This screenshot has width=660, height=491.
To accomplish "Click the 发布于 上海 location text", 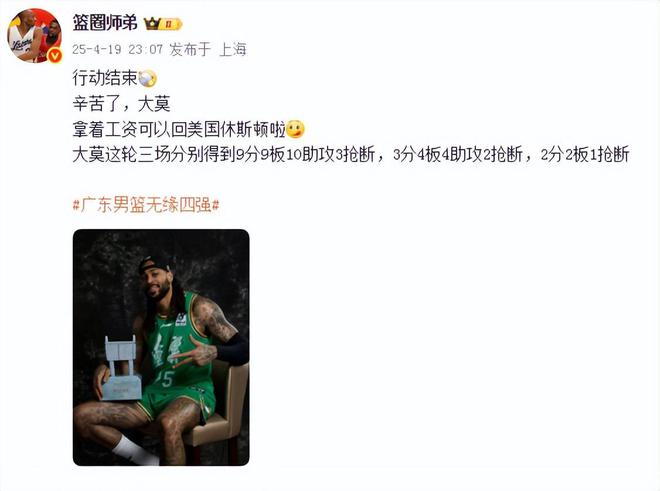I will tap(208, 50).
